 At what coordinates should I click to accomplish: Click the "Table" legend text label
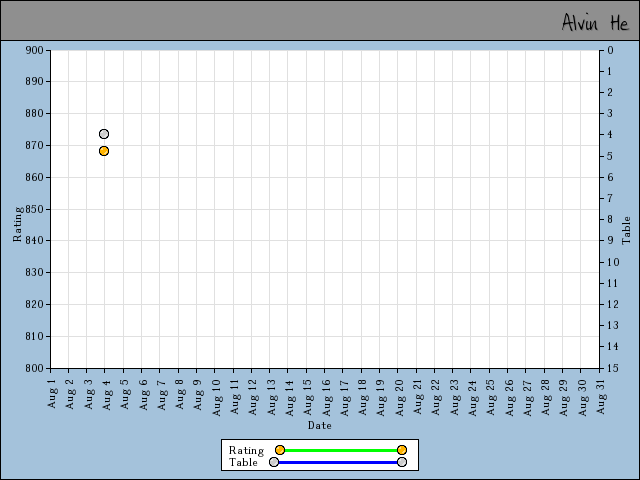pos(243,462)
